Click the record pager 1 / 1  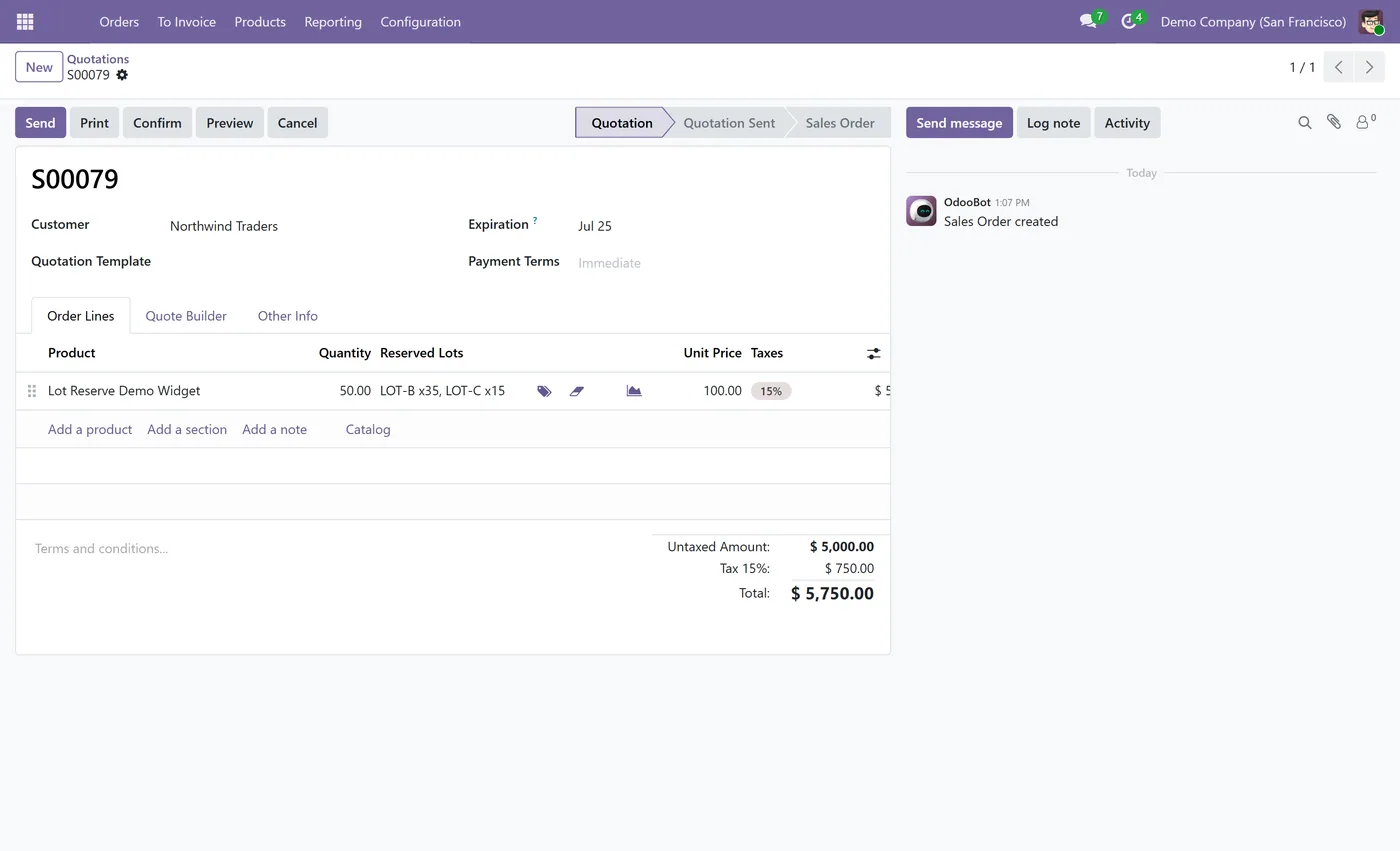pyautogui.click(x=1302, y=67)
